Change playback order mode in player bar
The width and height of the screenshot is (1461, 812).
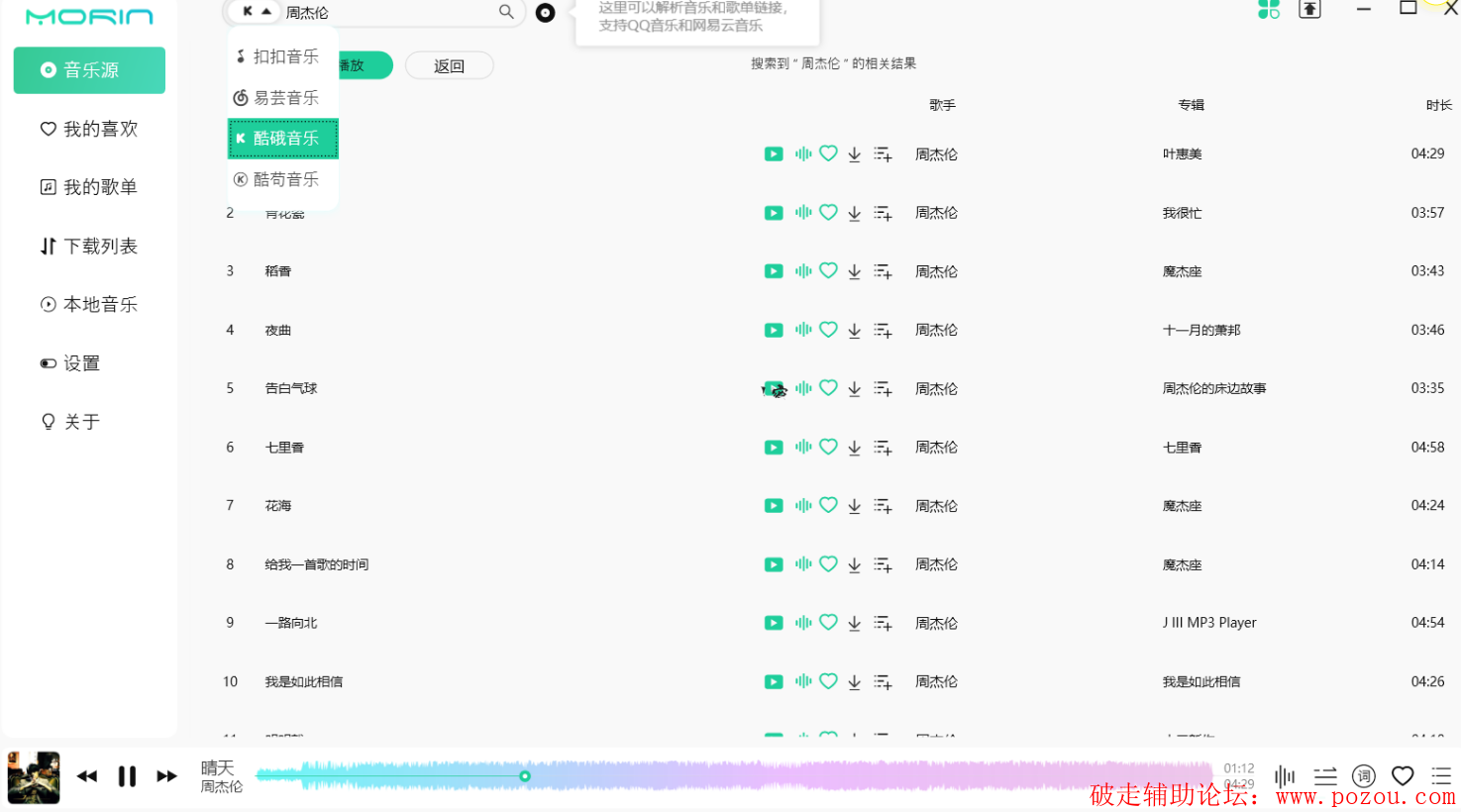pos(1325,776)
